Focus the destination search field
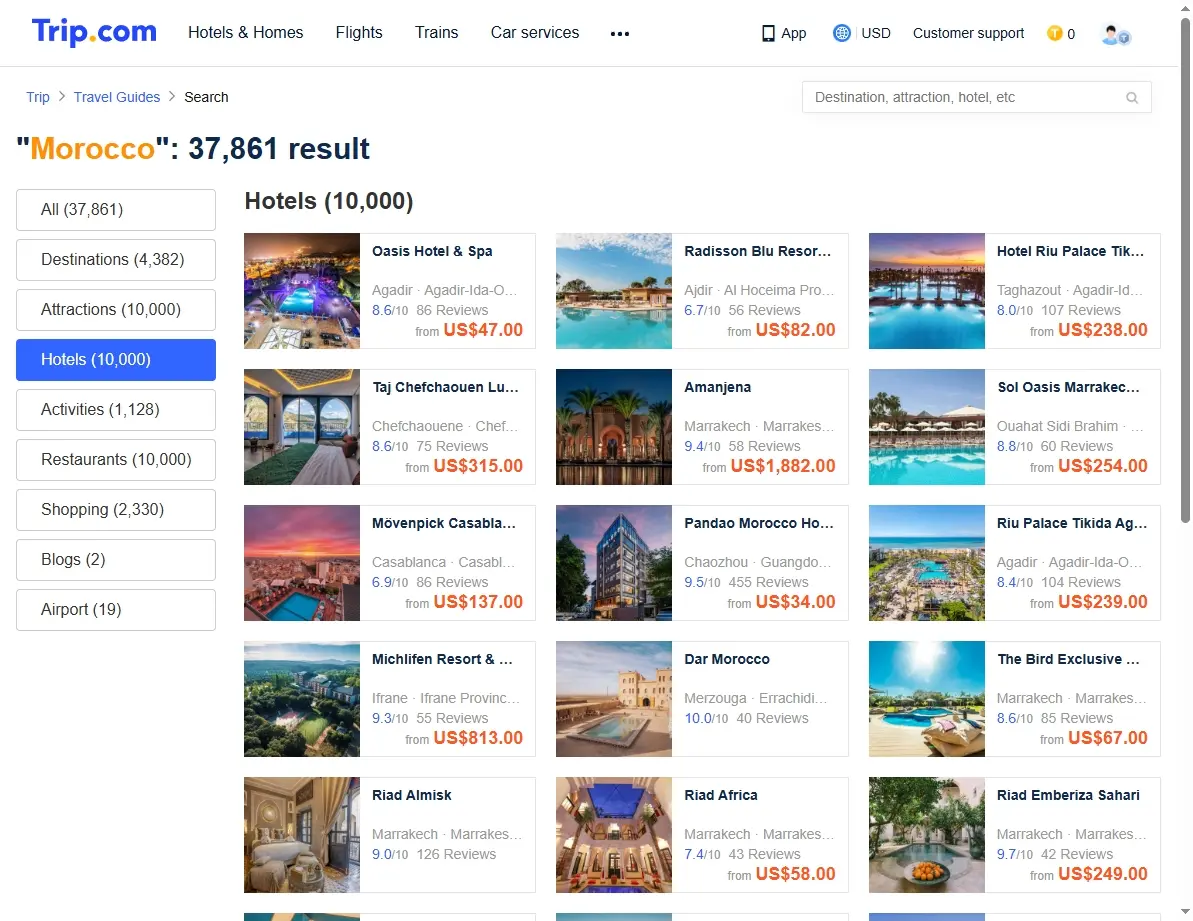The height and width of the screenshot is (921, 1193). (x=976, y=97)
